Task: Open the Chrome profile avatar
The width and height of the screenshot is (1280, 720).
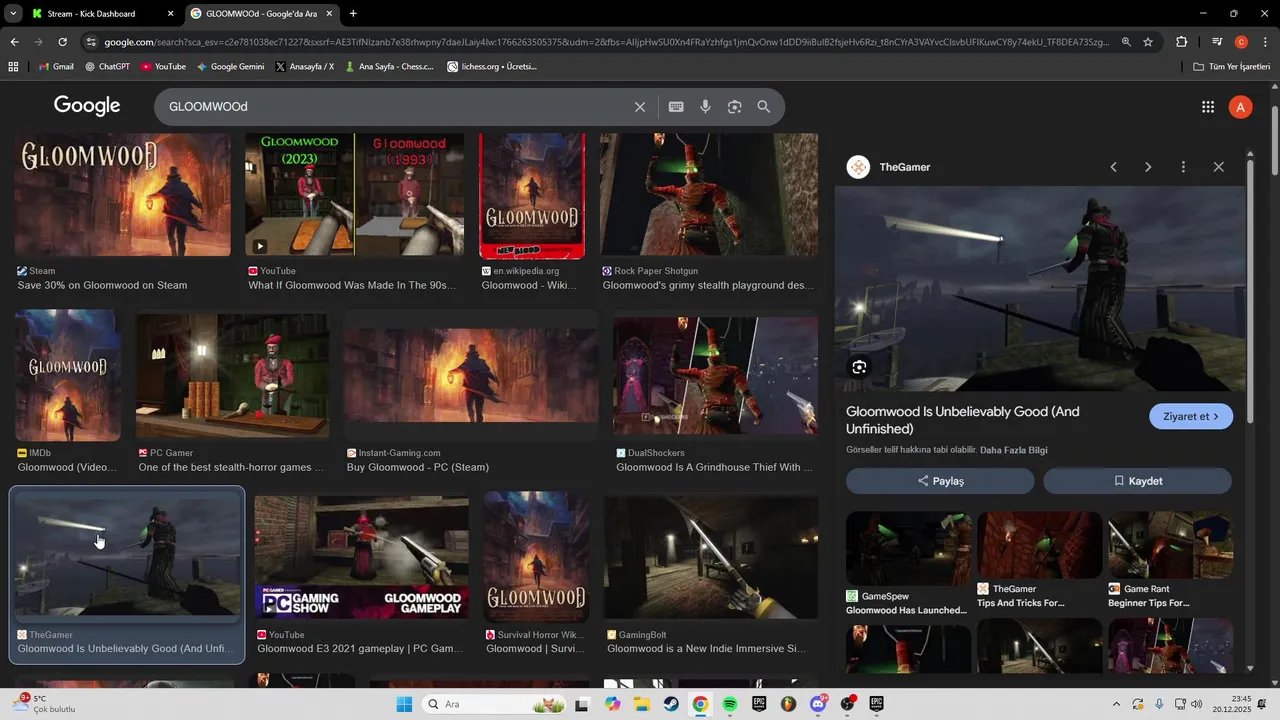Action: (x=1241, y=42)
